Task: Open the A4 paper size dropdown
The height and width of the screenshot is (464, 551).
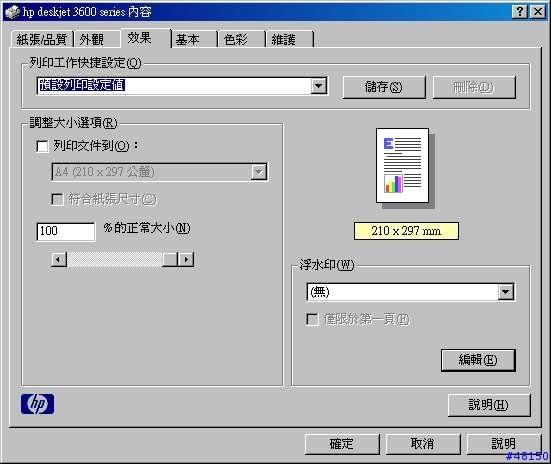Action: [x=259, y=172]
